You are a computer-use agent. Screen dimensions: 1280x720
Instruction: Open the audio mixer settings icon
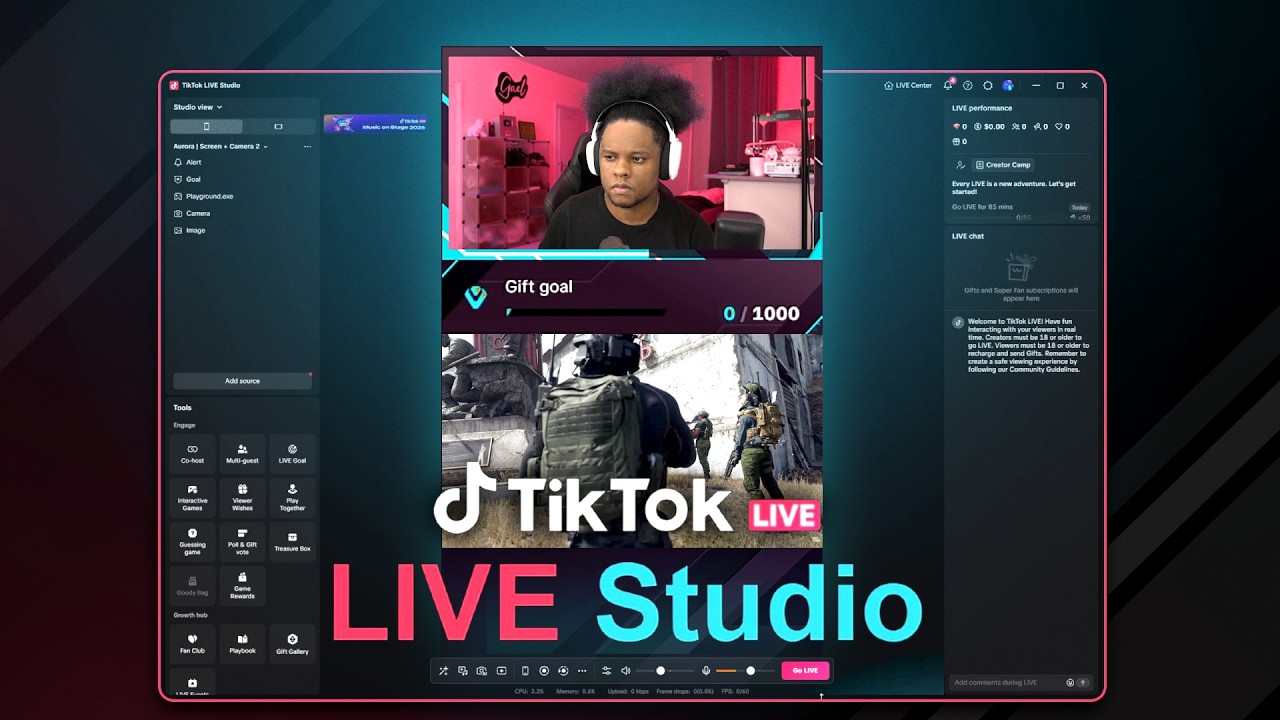point(606,671)
